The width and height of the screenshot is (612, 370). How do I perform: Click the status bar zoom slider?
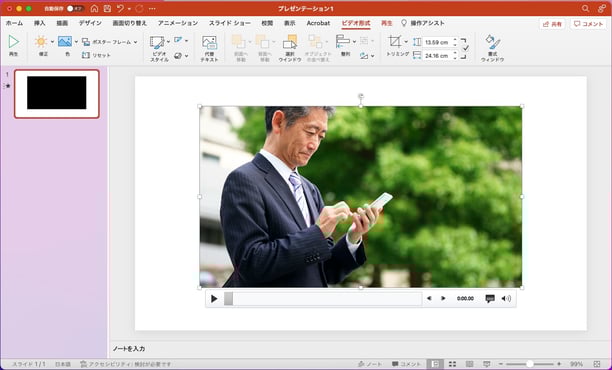pos(530,364)
